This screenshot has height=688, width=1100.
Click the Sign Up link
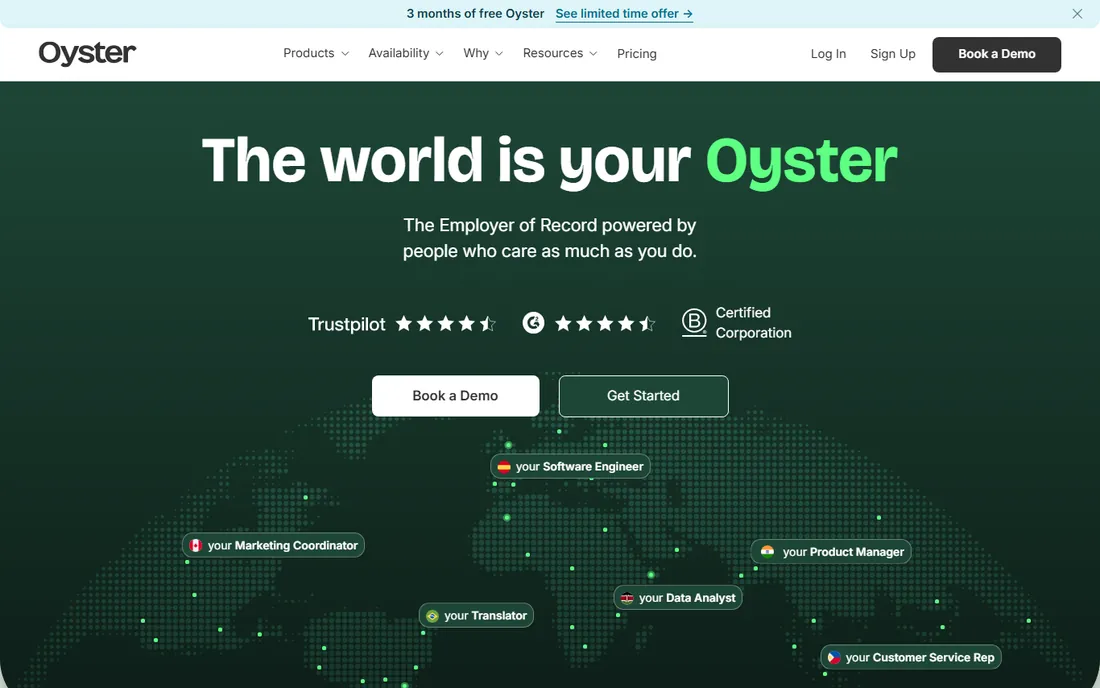(893, 54)
